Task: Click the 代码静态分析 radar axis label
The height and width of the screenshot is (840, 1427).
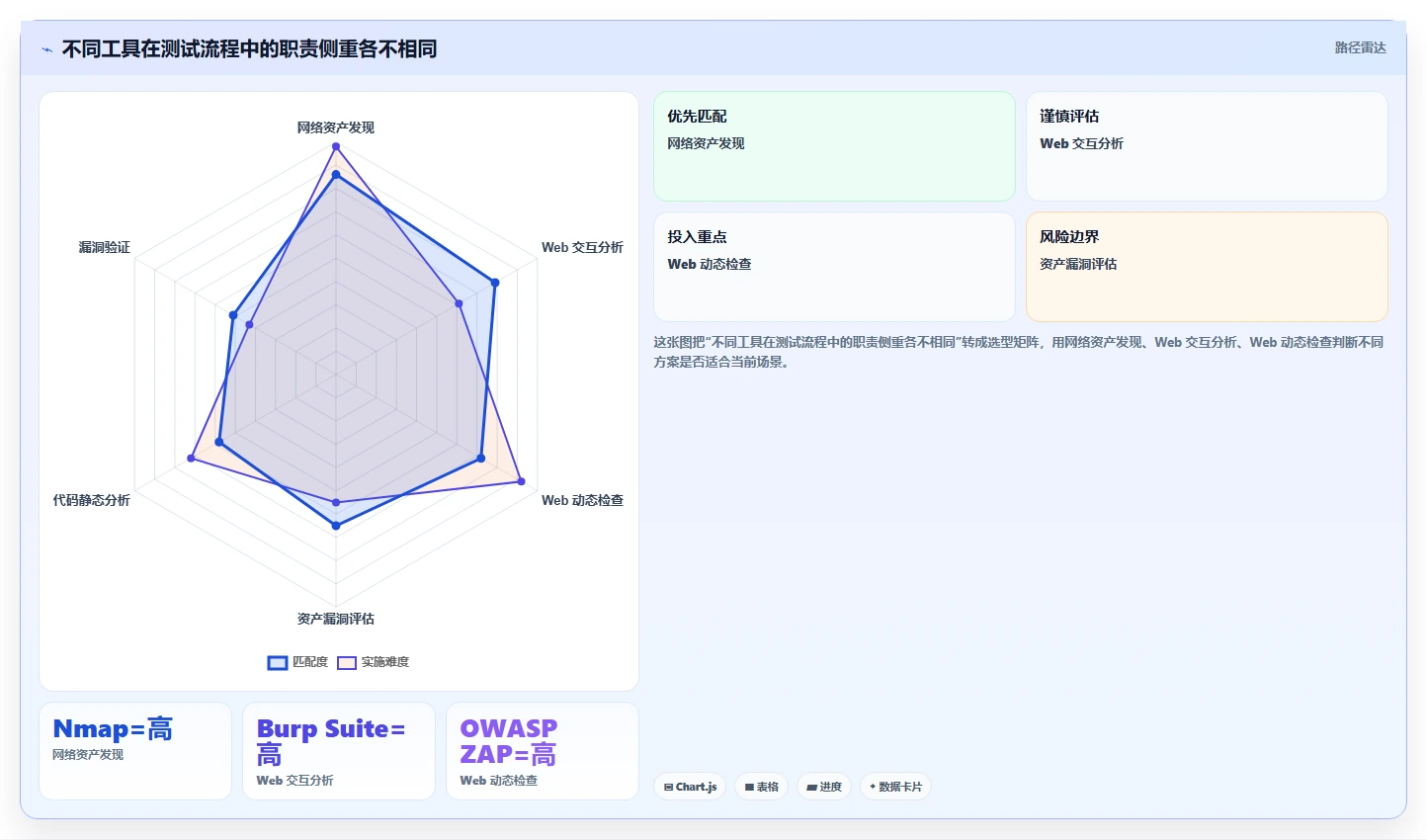Action: click(91, 500)
